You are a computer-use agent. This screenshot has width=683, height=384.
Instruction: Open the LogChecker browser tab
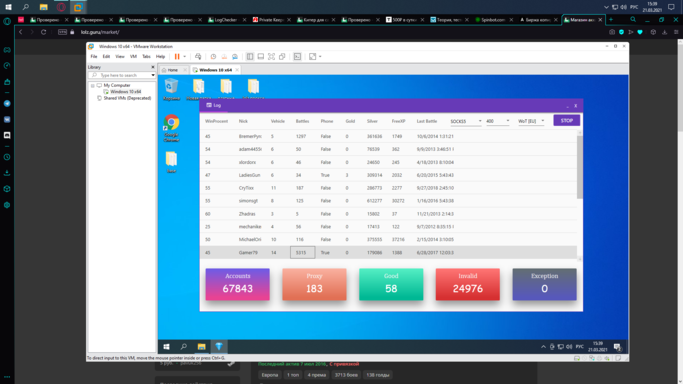[x=226, y=20]
